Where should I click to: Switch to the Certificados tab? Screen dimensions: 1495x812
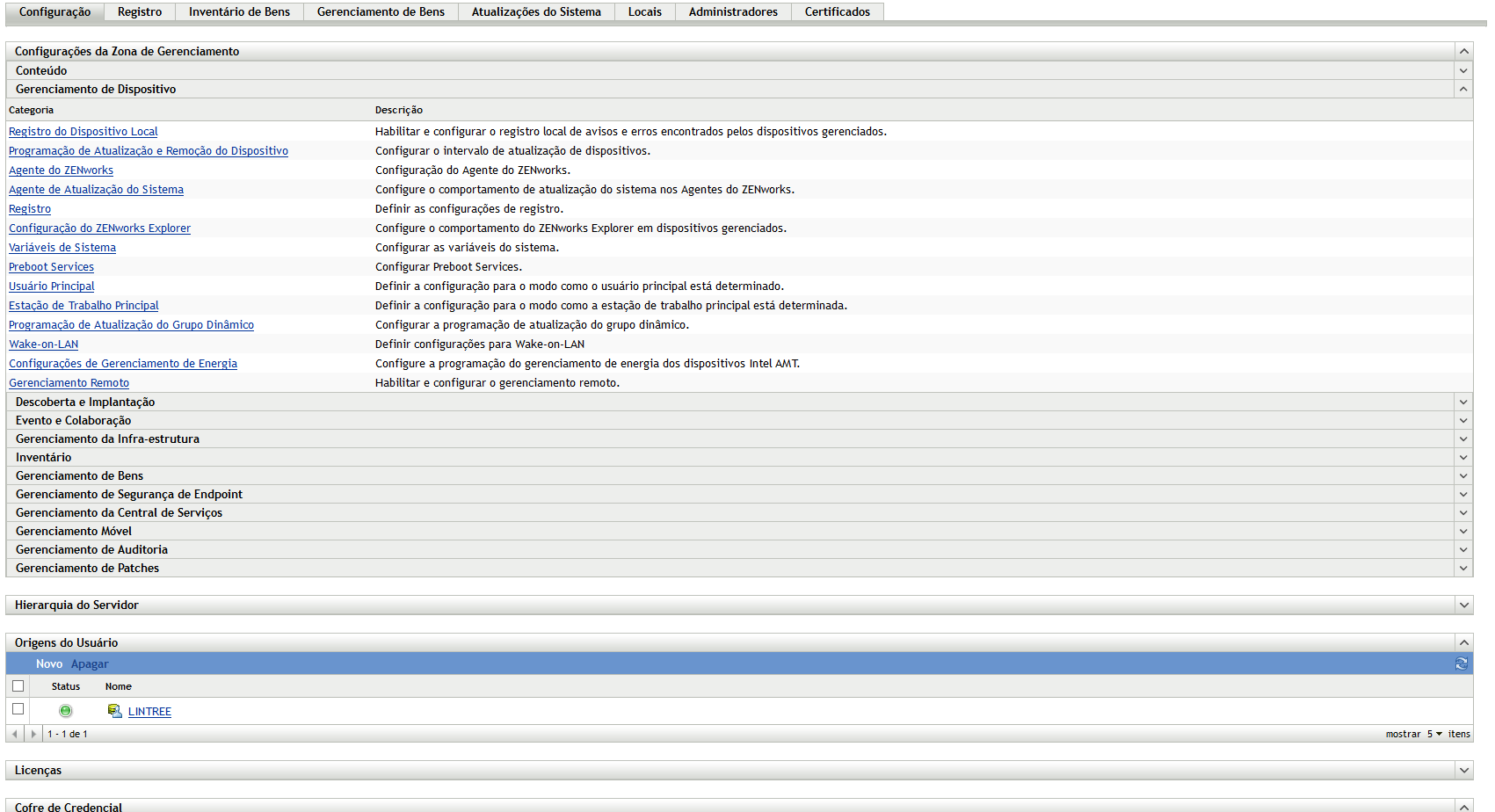click(x=838, y=11)
